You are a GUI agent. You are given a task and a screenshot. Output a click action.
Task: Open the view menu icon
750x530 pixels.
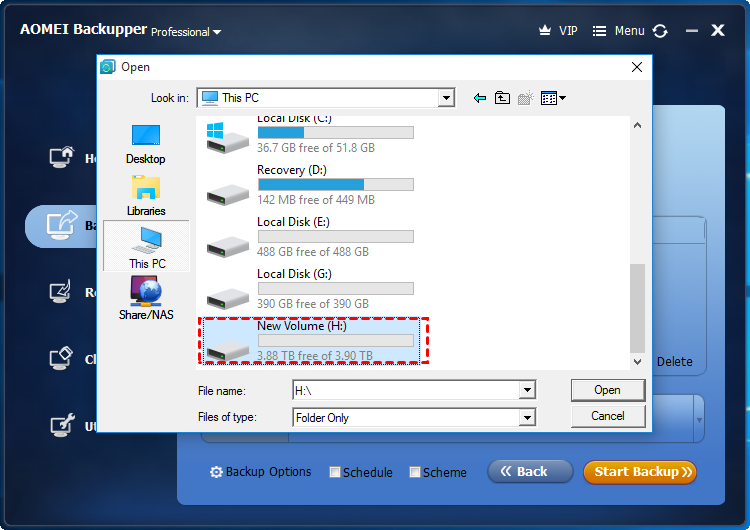[x=553, y=98]
